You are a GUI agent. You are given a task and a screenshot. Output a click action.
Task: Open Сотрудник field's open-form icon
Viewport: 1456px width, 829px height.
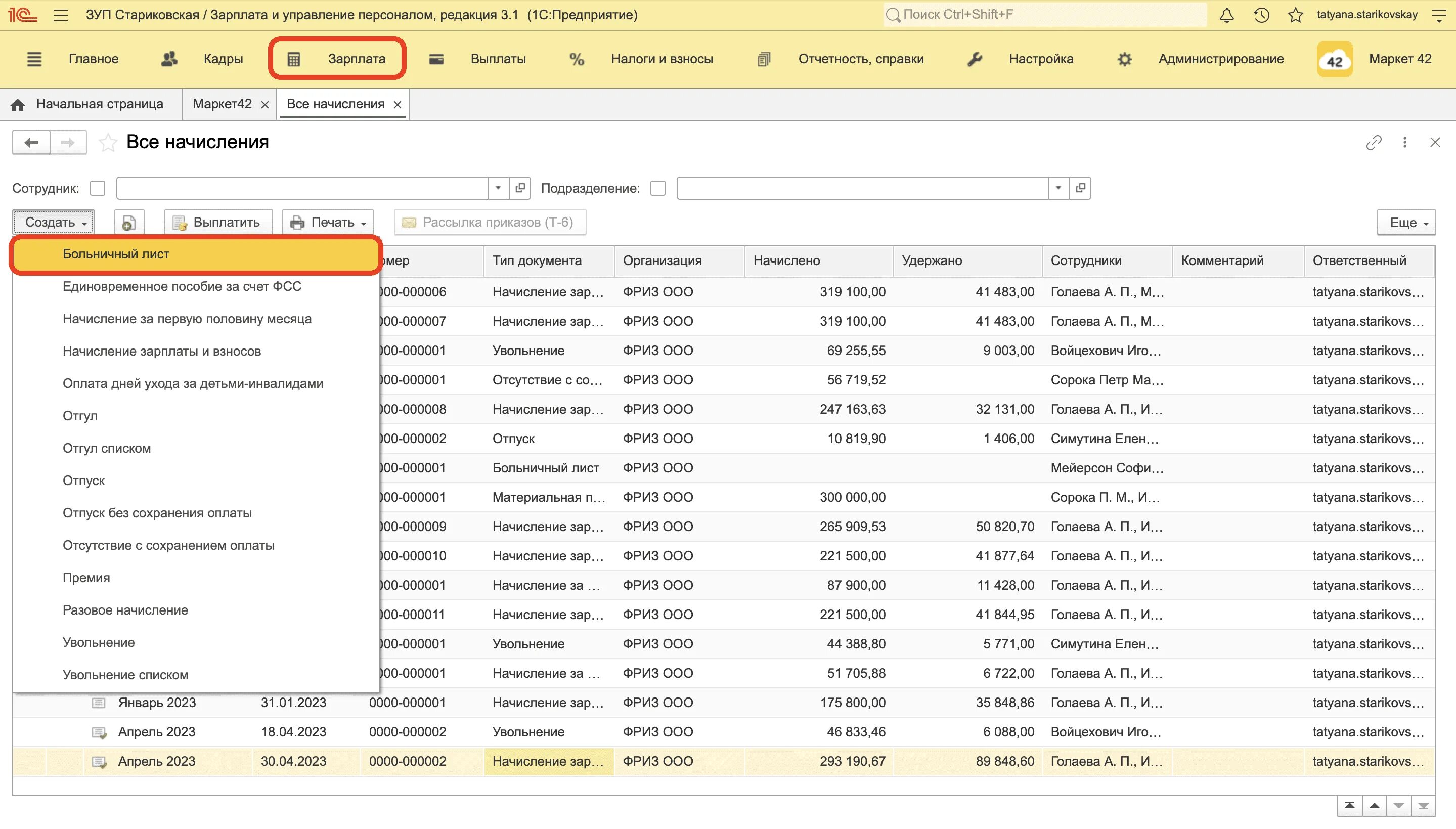click(x=520, y=188)
